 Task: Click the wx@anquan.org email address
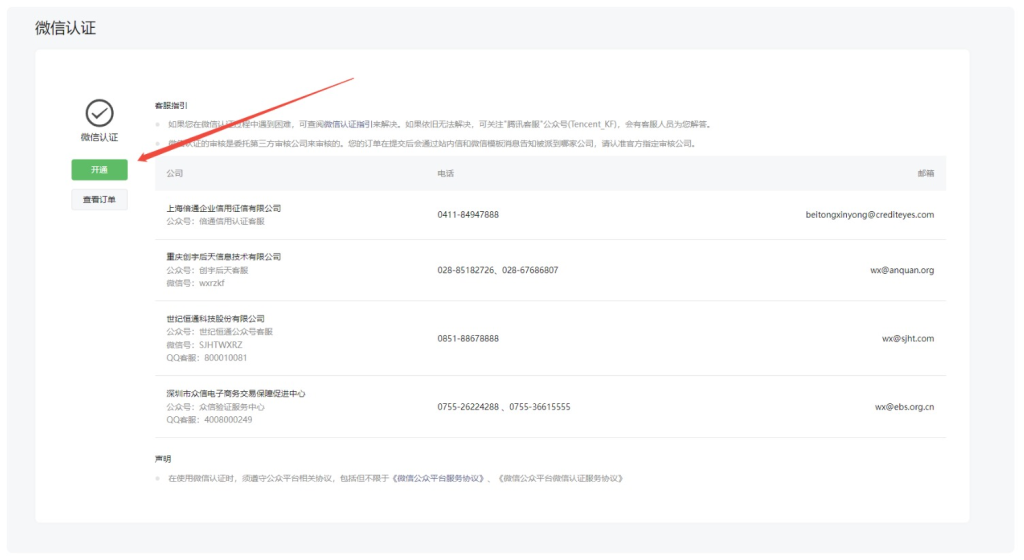click(901, 270)
